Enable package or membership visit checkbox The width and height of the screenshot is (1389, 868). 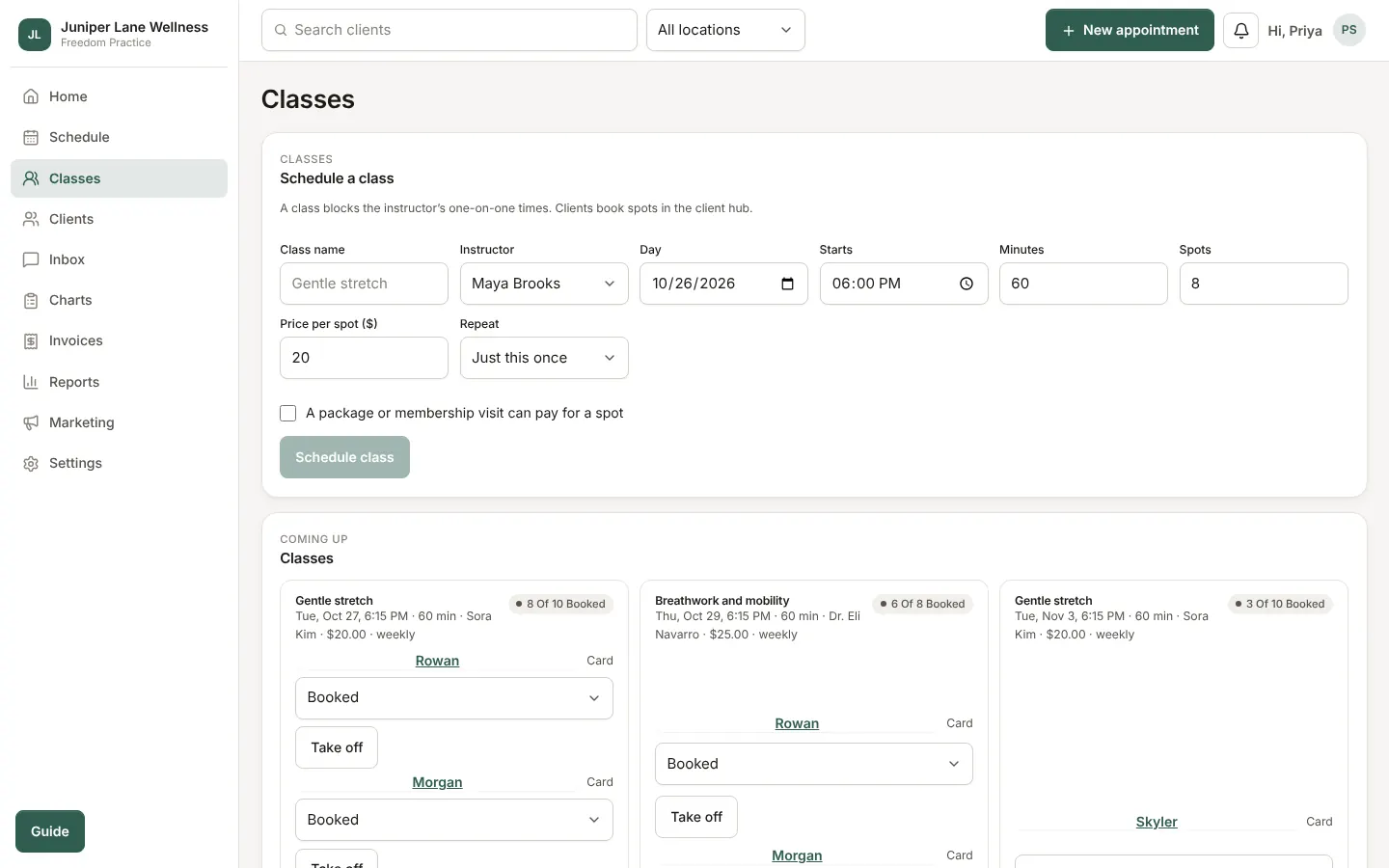[x=287, y=413]
